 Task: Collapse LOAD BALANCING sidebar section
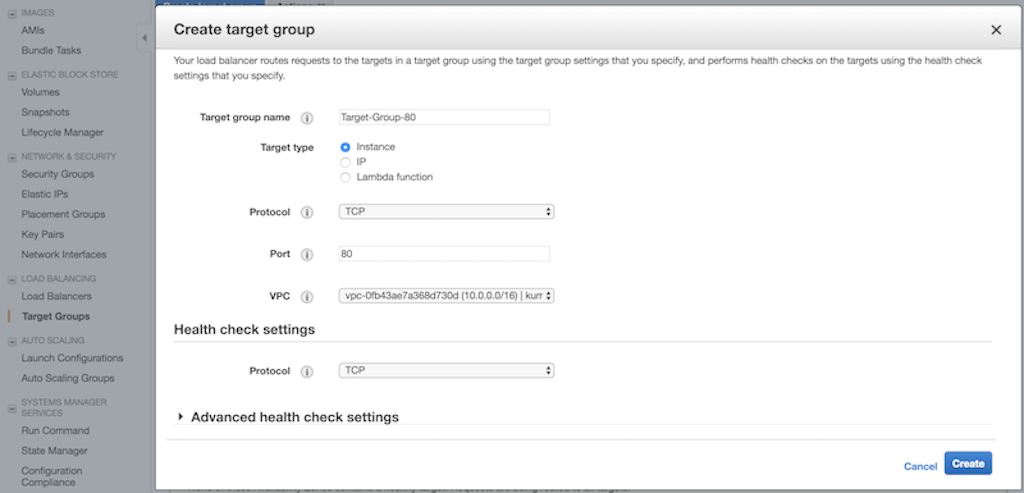point(12,279)
